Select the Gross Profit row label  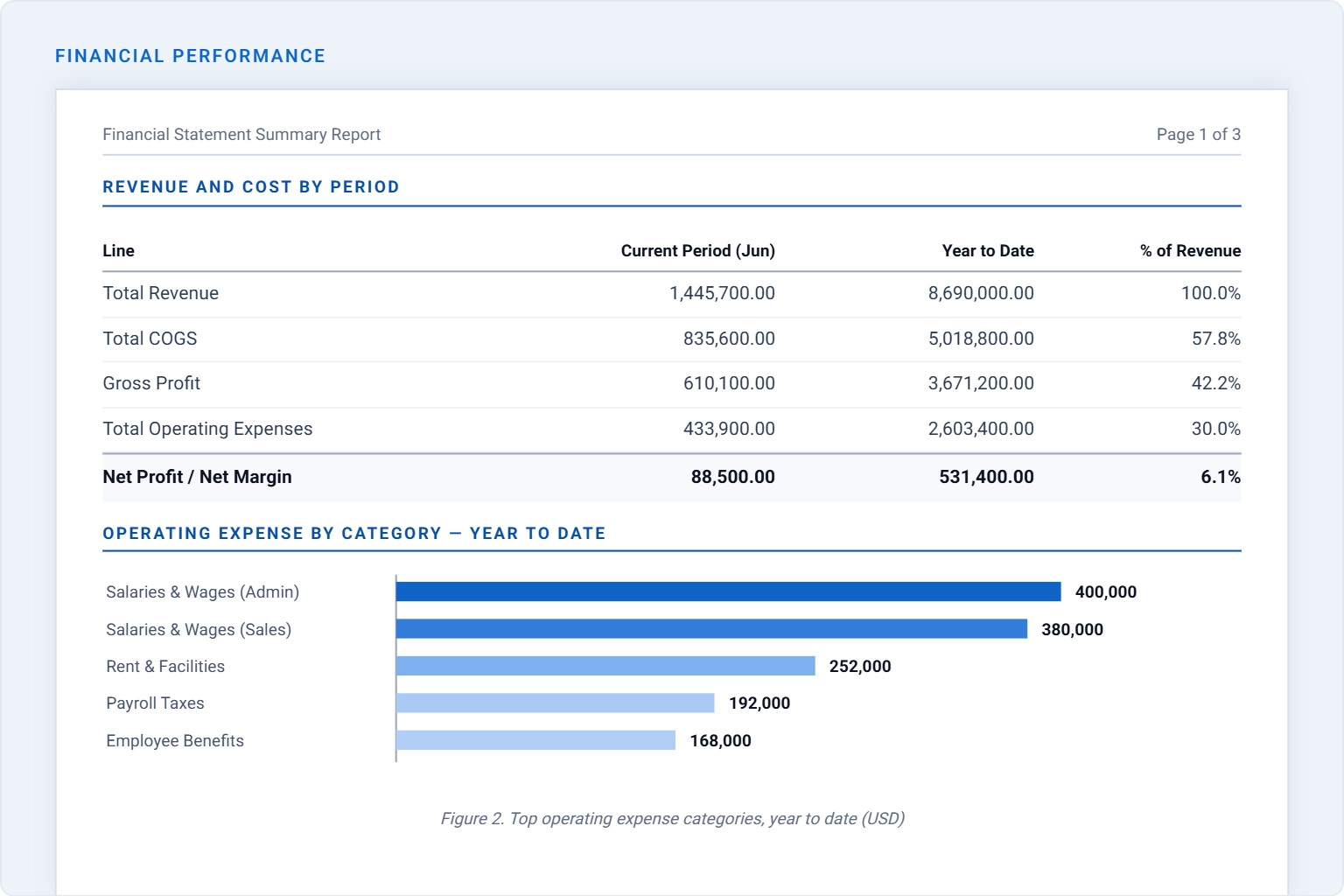pyautogui.click(x=151, y=383)
